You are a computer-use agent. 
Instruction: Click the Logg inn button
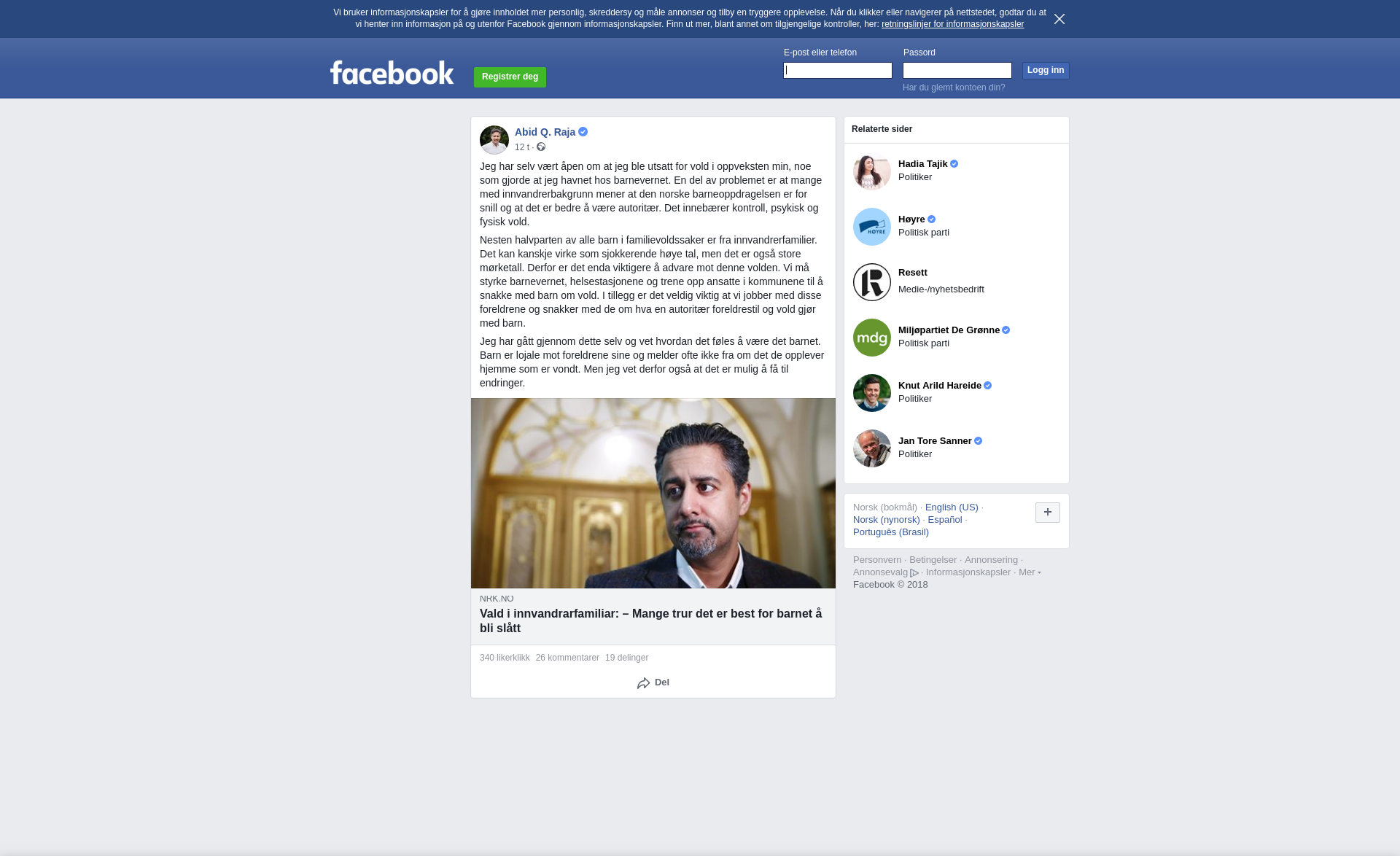click(1046, 70)
